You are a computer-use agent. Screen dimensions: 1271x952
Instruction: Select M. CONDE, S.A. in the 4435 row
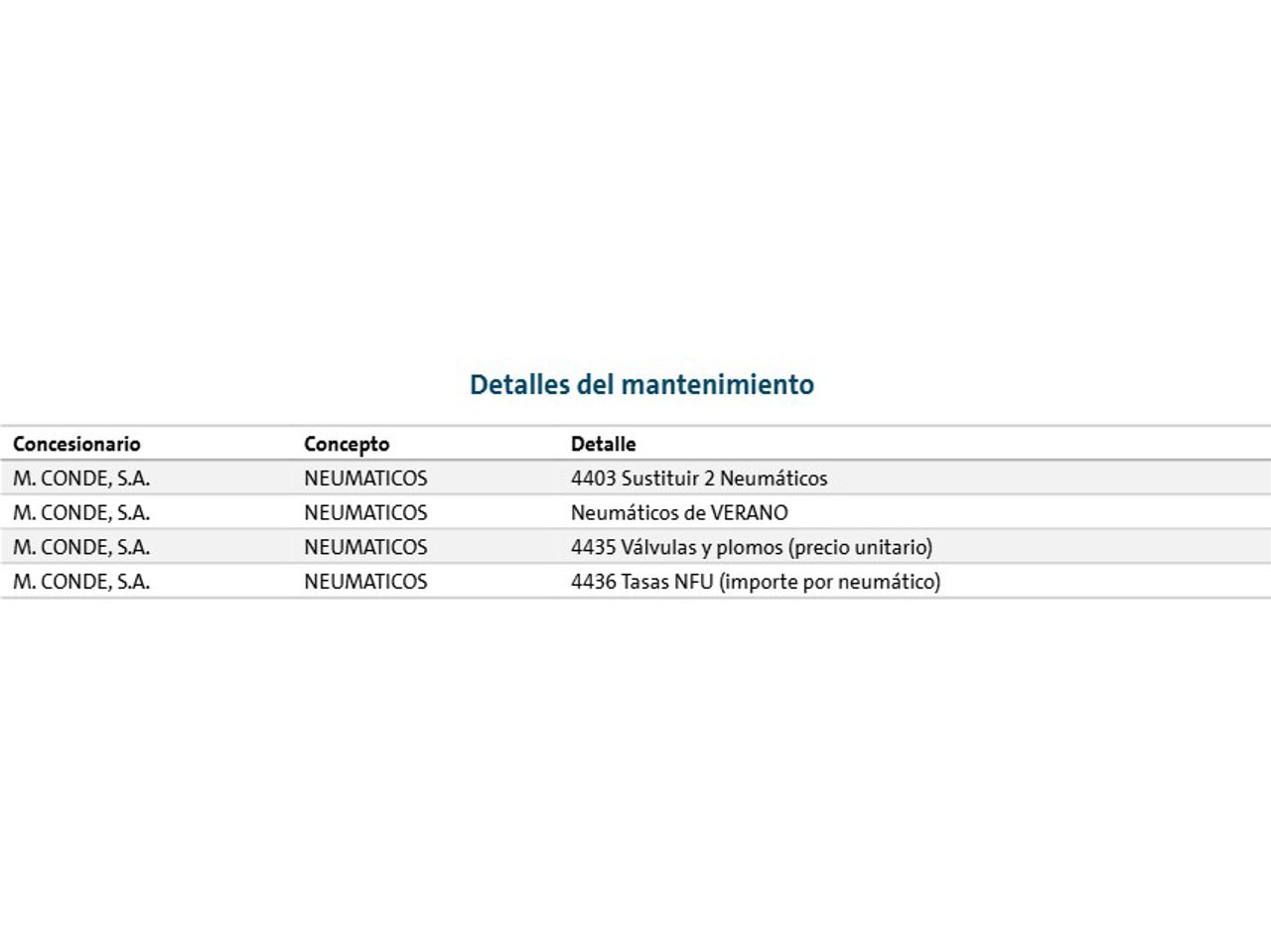(81, 547)
